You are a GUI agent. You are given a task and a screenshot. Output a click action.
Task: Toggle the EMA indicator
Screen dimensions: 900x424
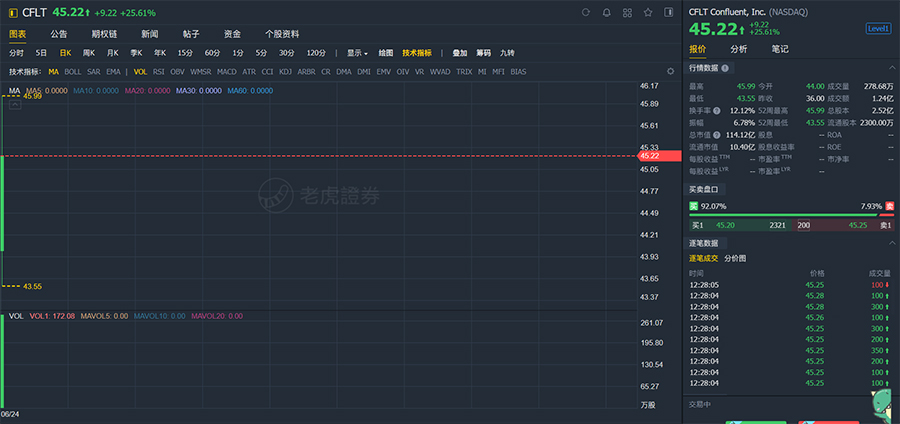[x=113, y=72]
